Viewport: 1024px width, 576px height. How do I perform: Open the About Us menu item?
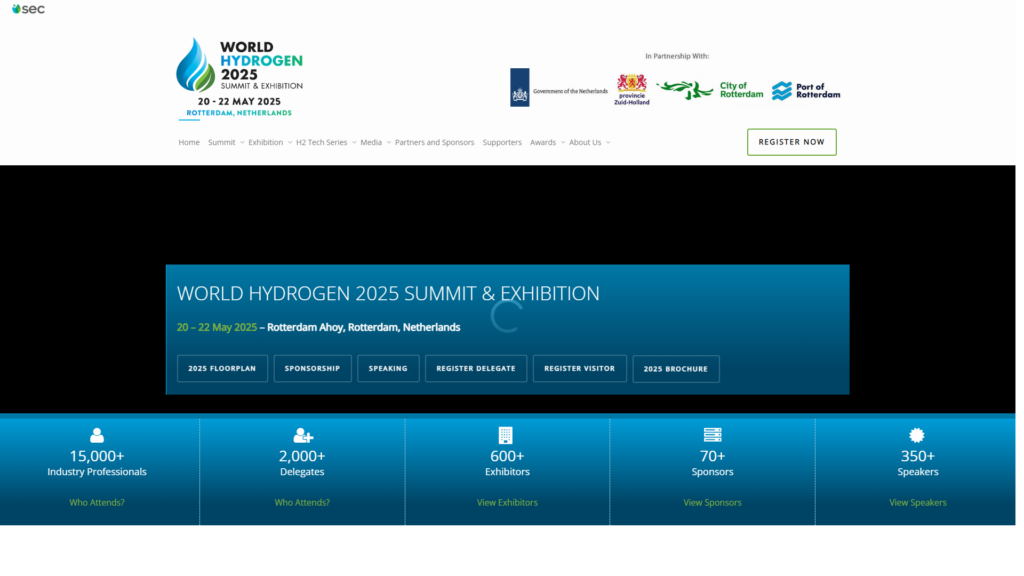pyautogui.click(x=585, y=142)
